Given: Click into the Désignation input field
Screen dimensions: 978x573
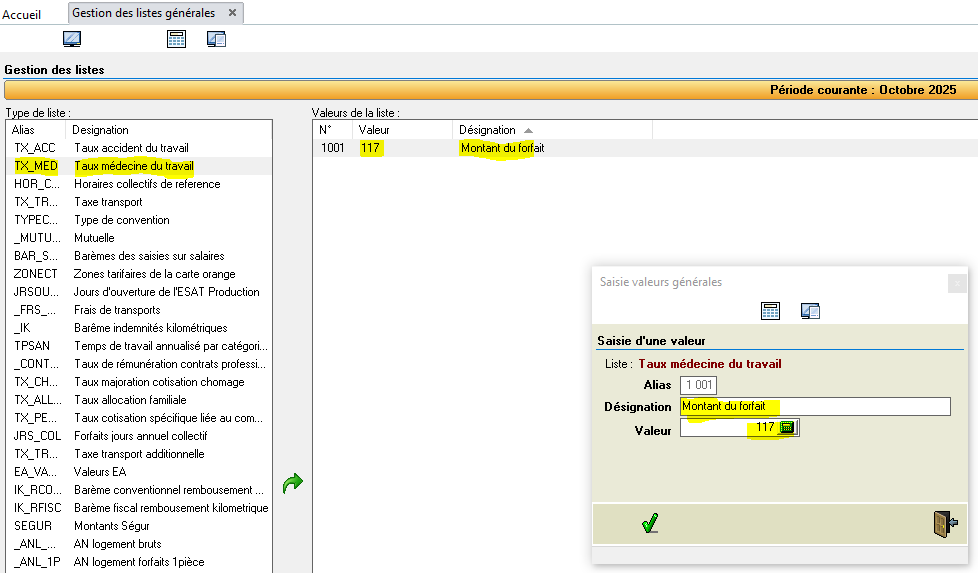Looking at the screenshot, I should [x=815, y=406].
